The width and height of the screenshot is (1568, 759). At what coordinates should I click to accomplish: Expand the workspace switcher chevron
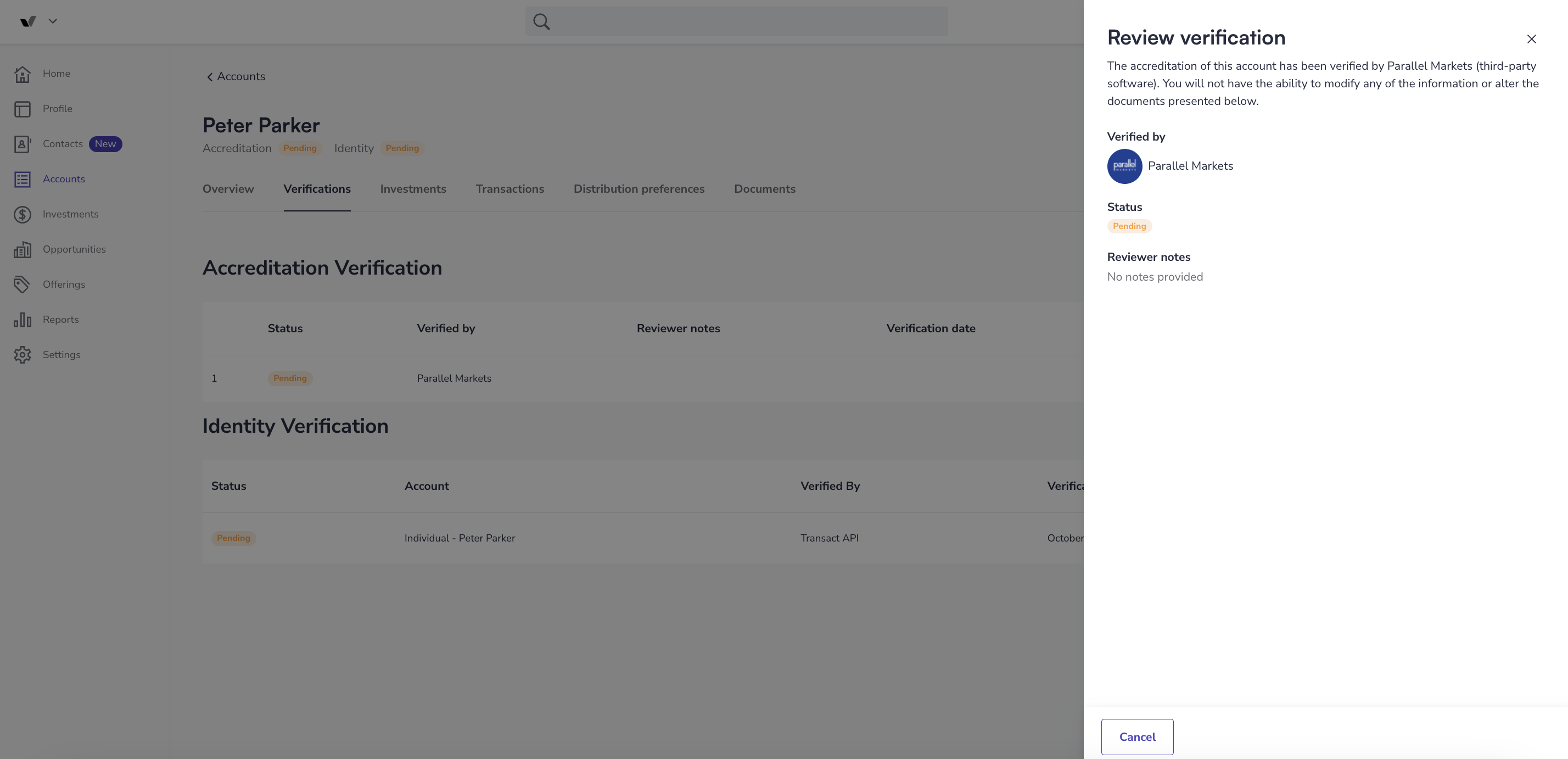coord(53,21)
